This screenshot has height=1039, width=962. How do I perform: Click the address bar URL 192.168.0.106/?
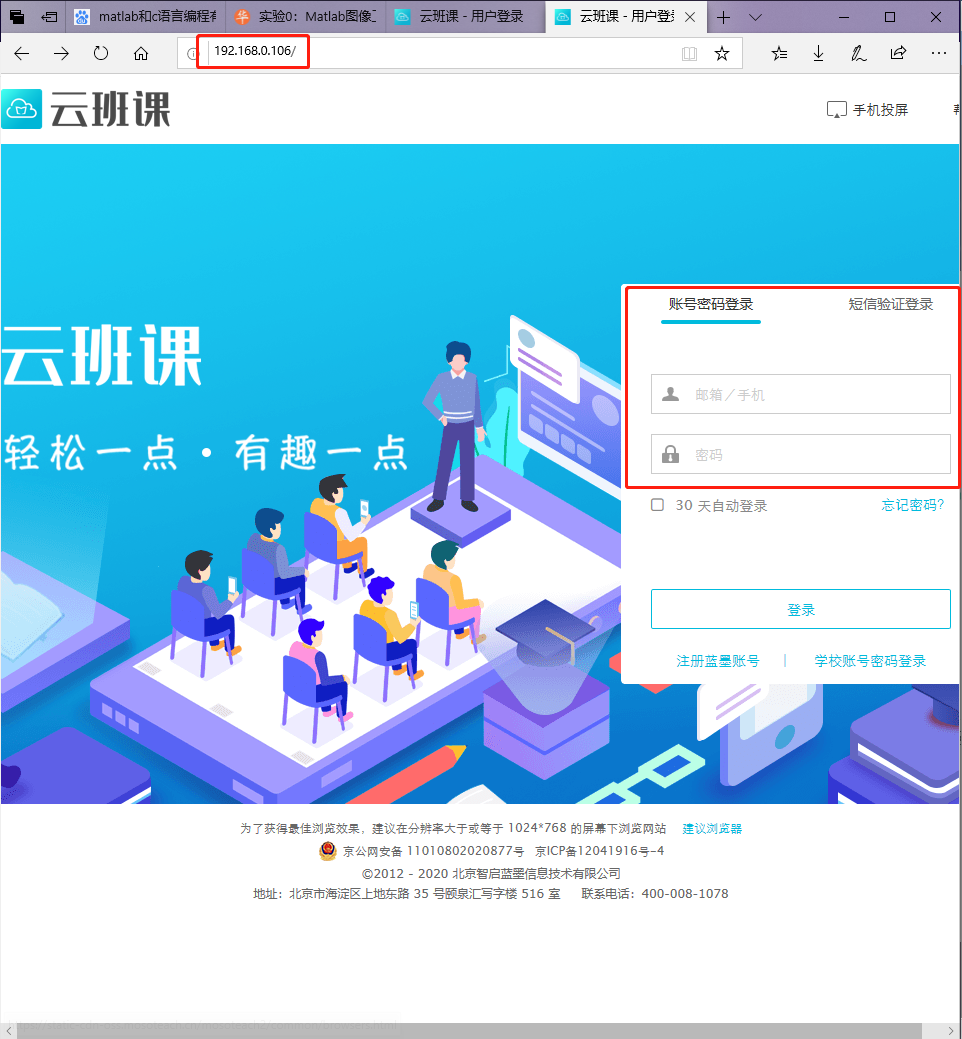click(x=254, y=51)
